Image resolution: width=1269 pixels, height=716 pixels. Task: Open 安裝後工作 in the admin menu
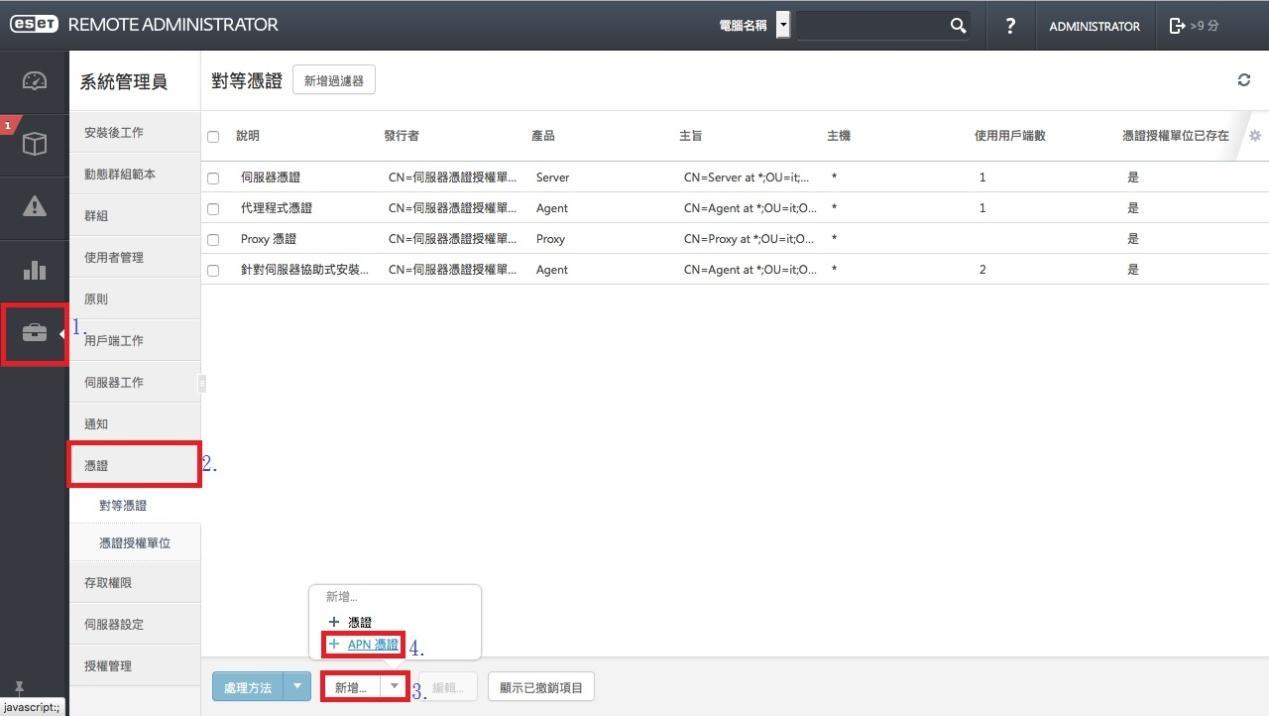(x=134, y=132)
